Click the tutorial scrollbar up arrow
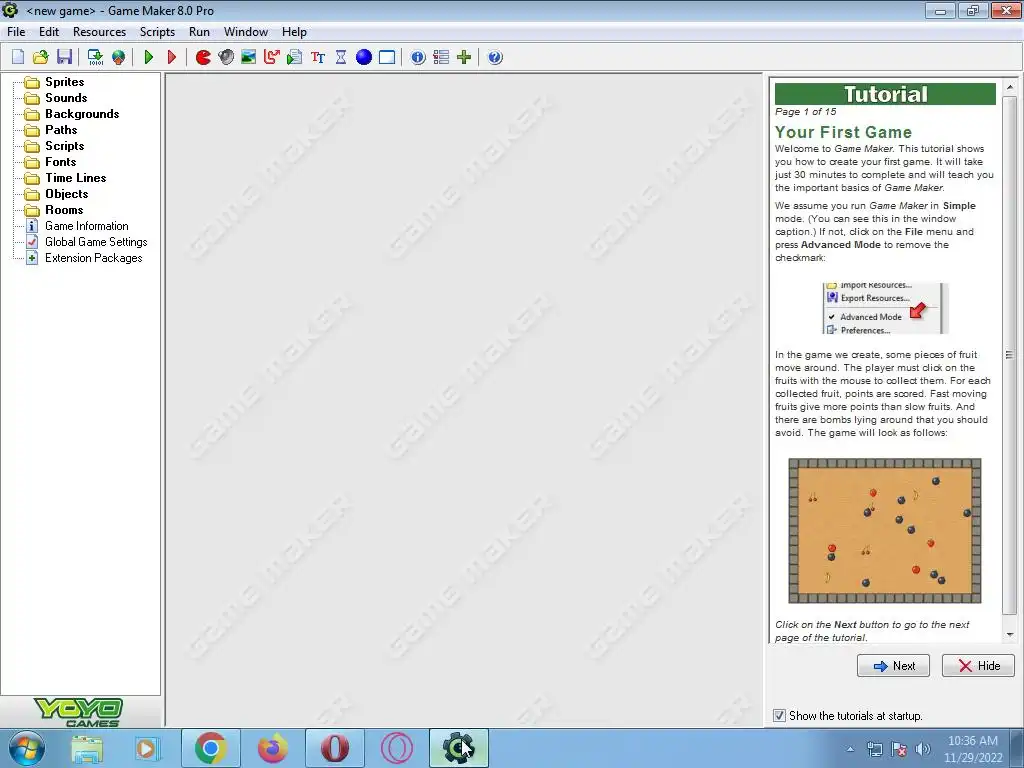The image size is (1024, 768). [1010, 87]
